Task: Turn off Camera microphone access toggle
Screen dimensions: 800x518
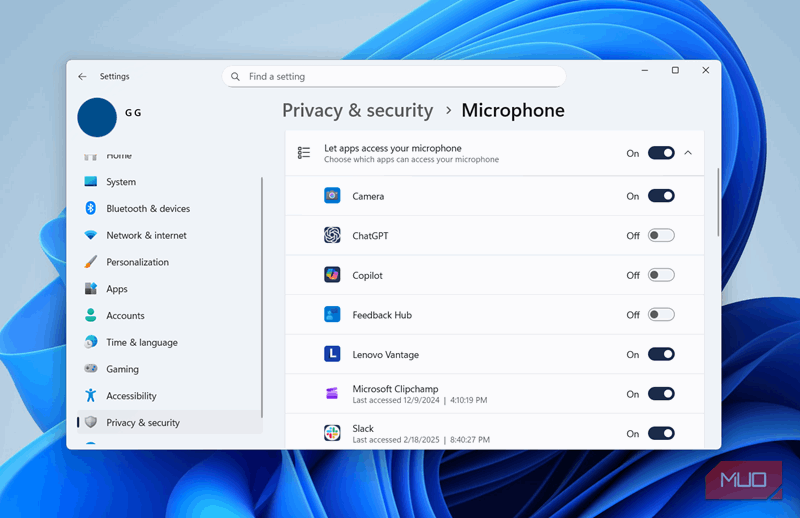Action: (661, 196)
